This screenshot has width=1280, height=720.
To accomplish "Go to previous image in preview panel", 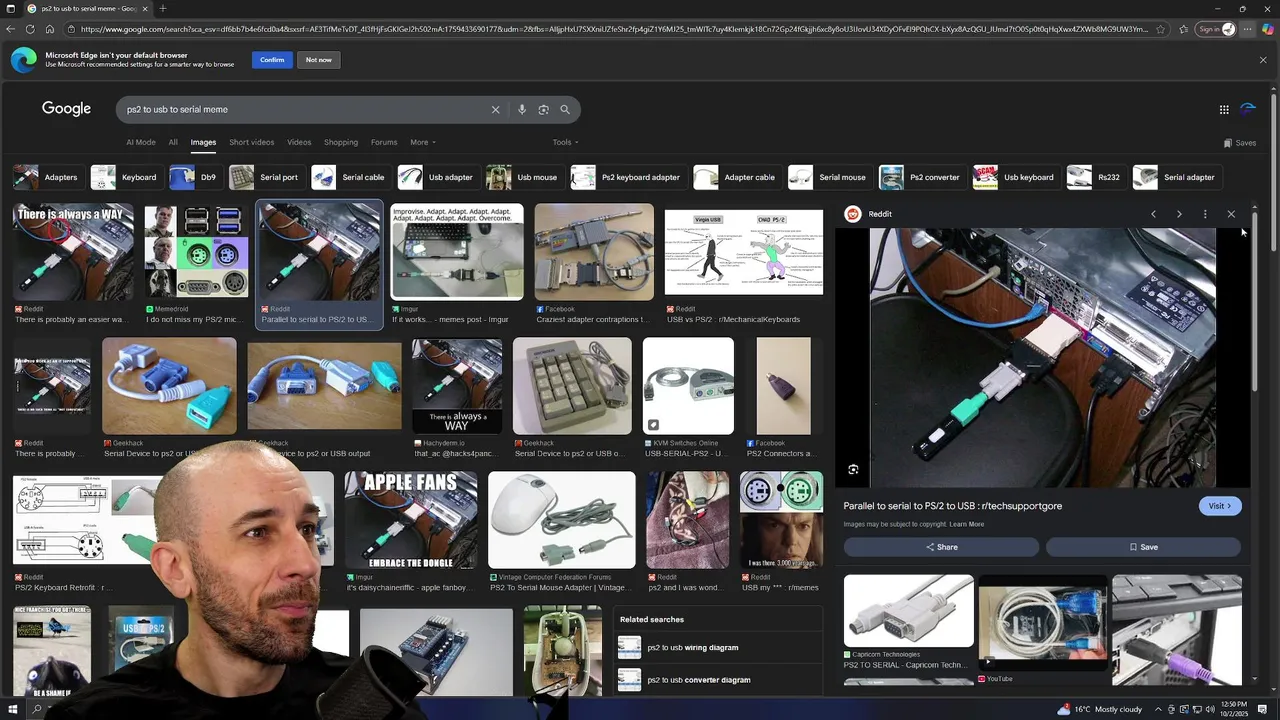I will point(1153,214).
